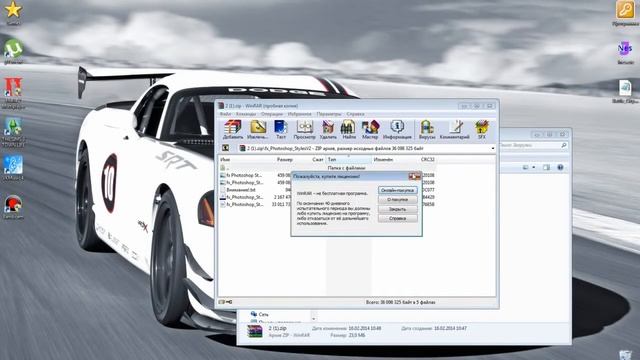640x360 pixels.
Task: Click the document file desktop icon on right
Action: click(x=625, y=91)
